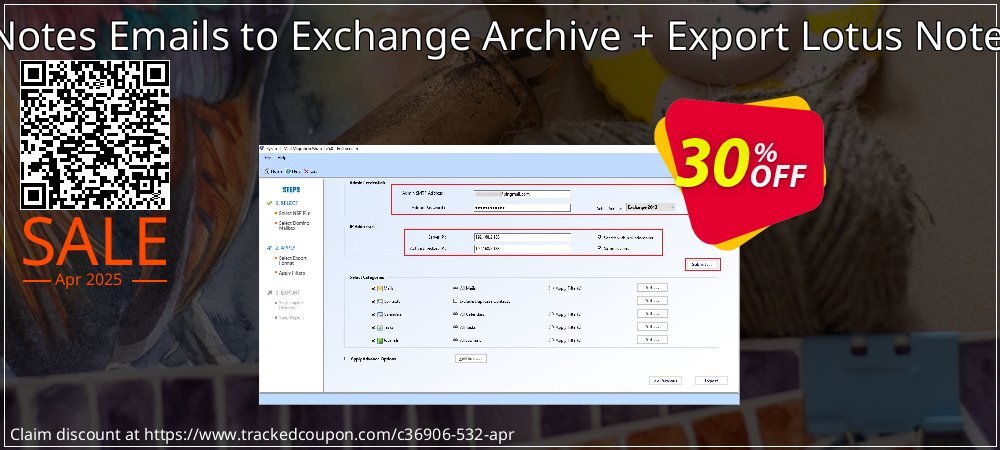
Task: Click the Journals category icon
Action: click(380, 340)
